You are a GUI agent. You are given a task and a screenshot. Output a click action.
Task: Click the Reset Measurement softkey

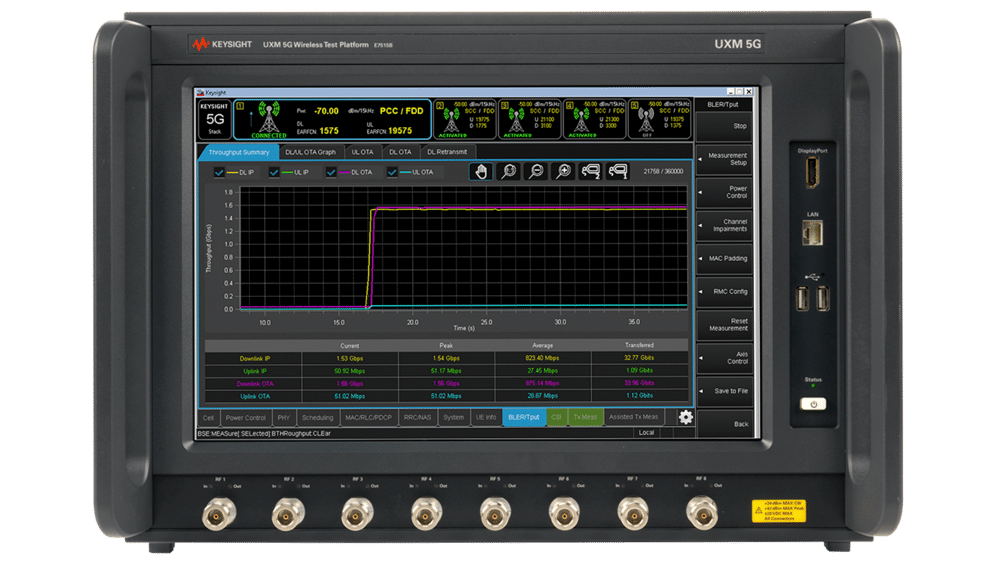[x=724, y=325]
